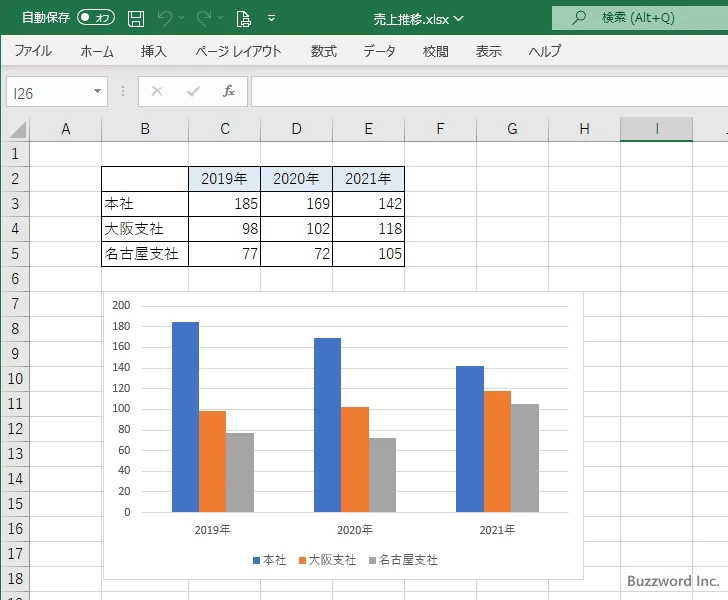
Task: Click the print preview document icon
Action: tap(244, 19)
